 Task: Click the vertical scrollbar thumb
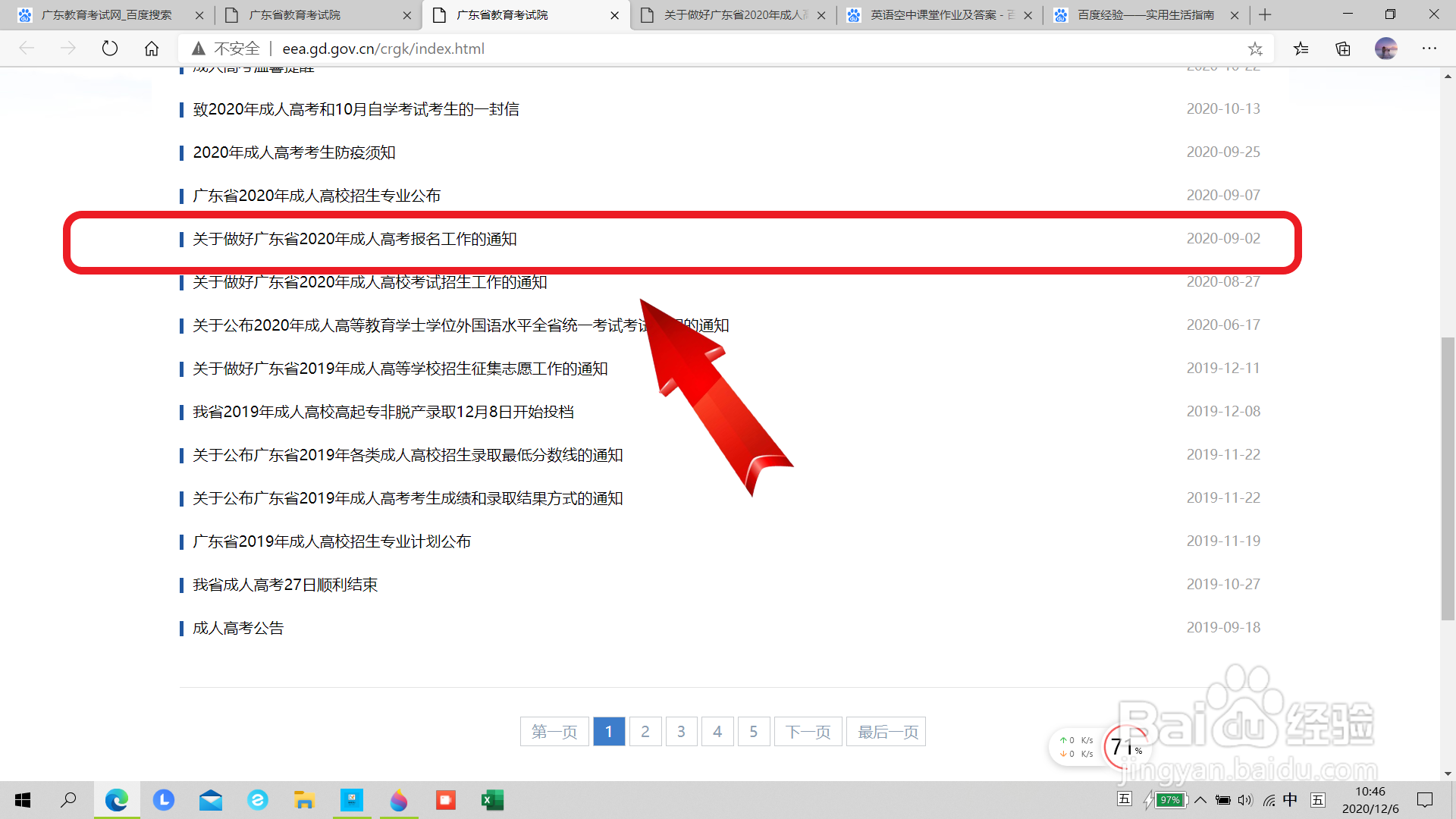point(1448,478)
